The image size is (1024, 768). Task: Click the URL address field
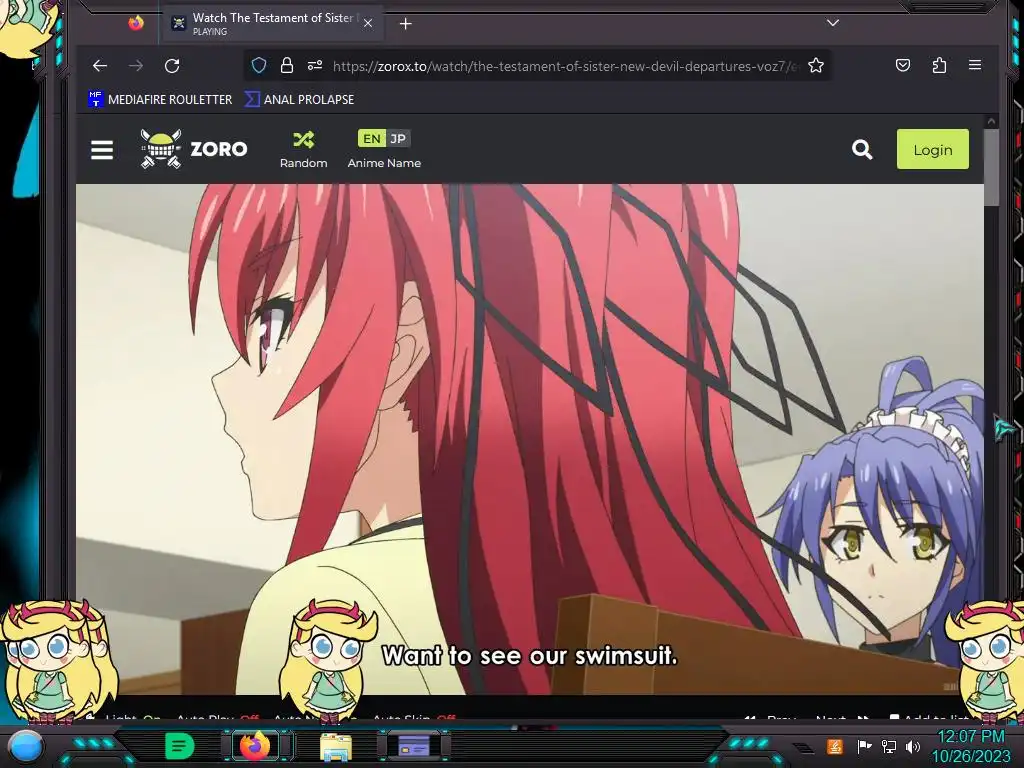click(x=565, y=66)
